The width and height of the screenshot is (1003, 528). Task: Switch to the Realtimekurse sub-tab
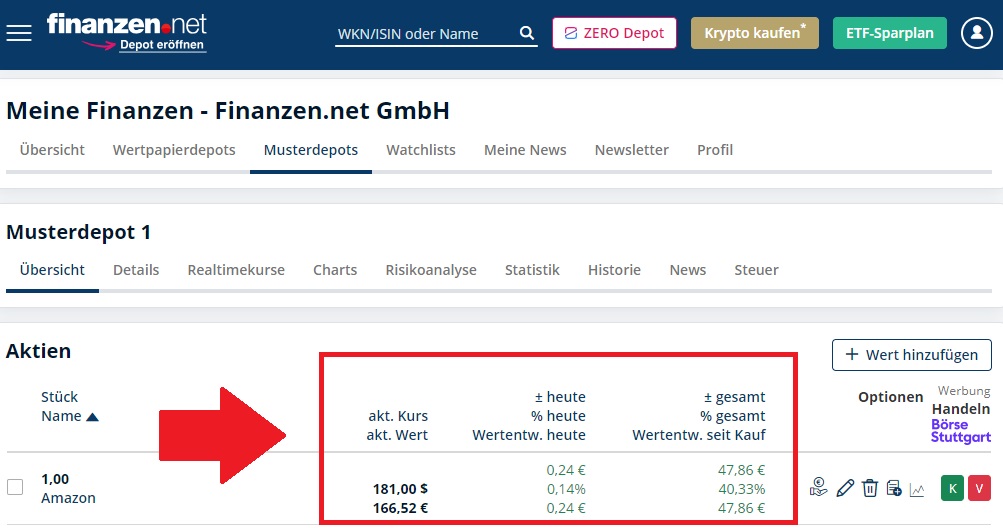click(x=236, y=270)
